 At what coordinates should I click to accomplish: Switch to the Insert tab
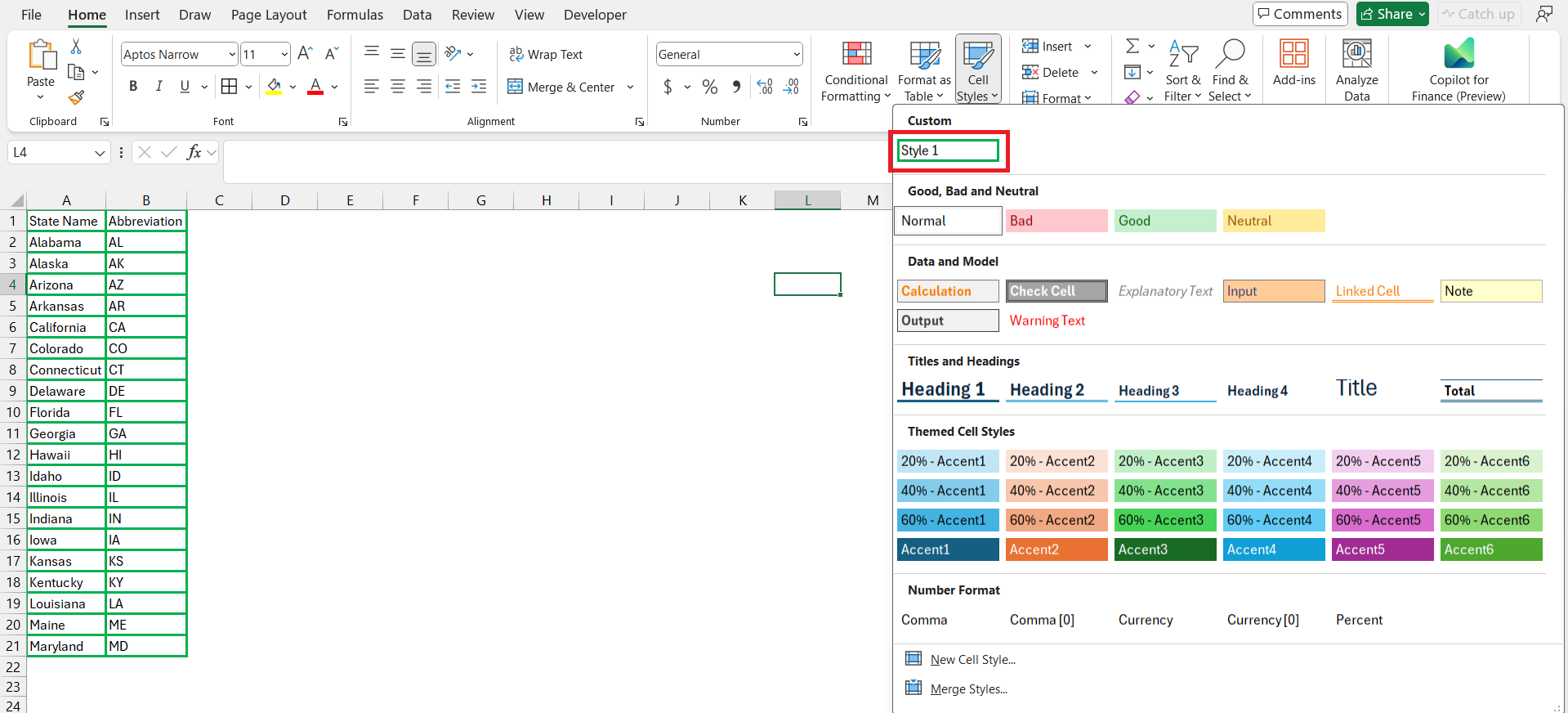pos(142,15)
